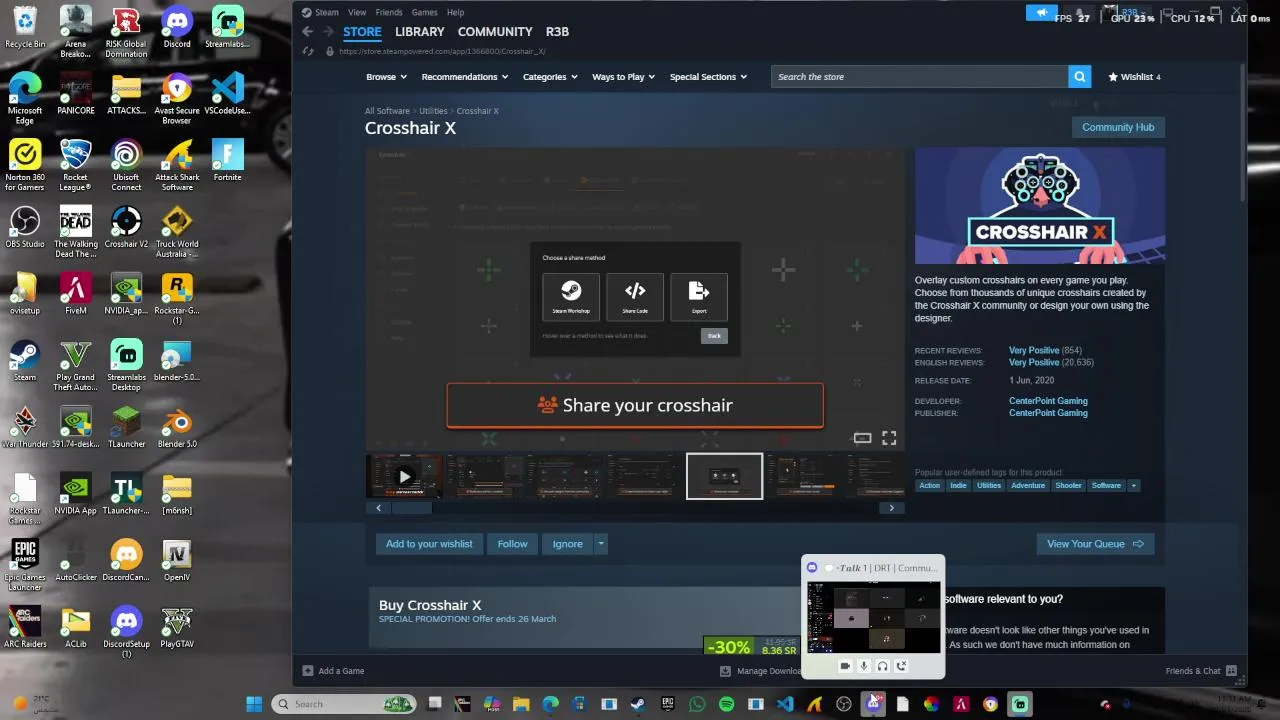The image size is (1280, 720).
Task: Click the Windows Start button
Action: coord(254,704)
